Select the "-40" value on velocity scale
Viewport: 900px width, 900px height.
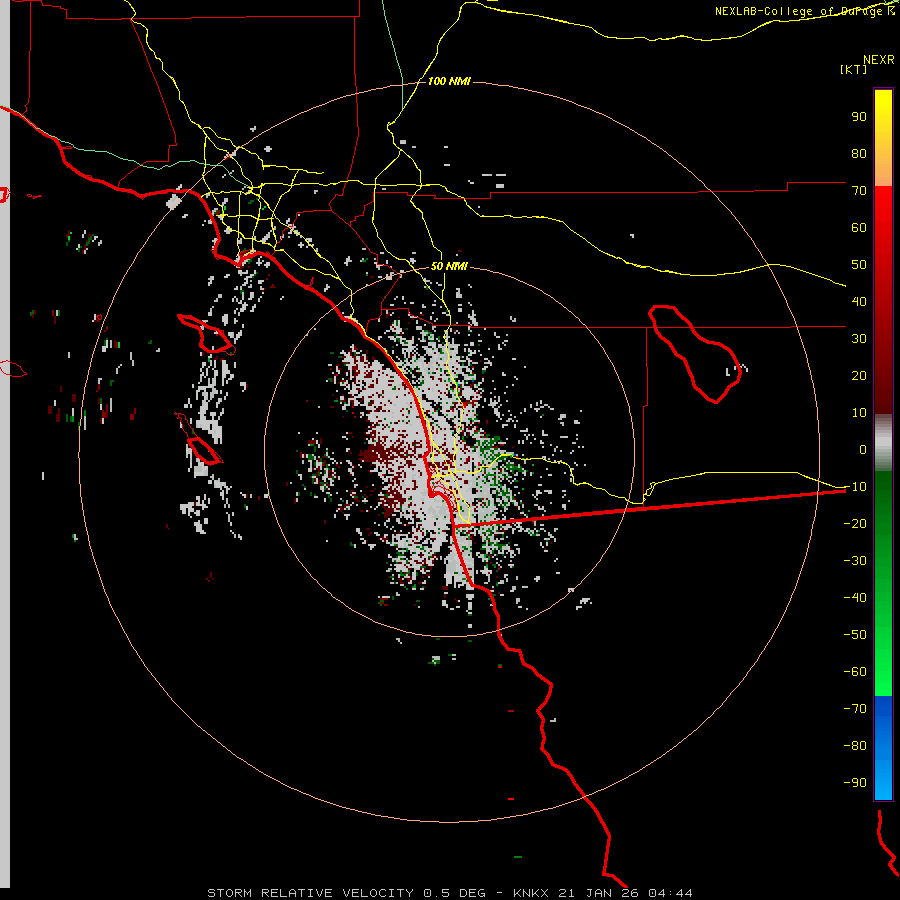[x=855, y=598]
